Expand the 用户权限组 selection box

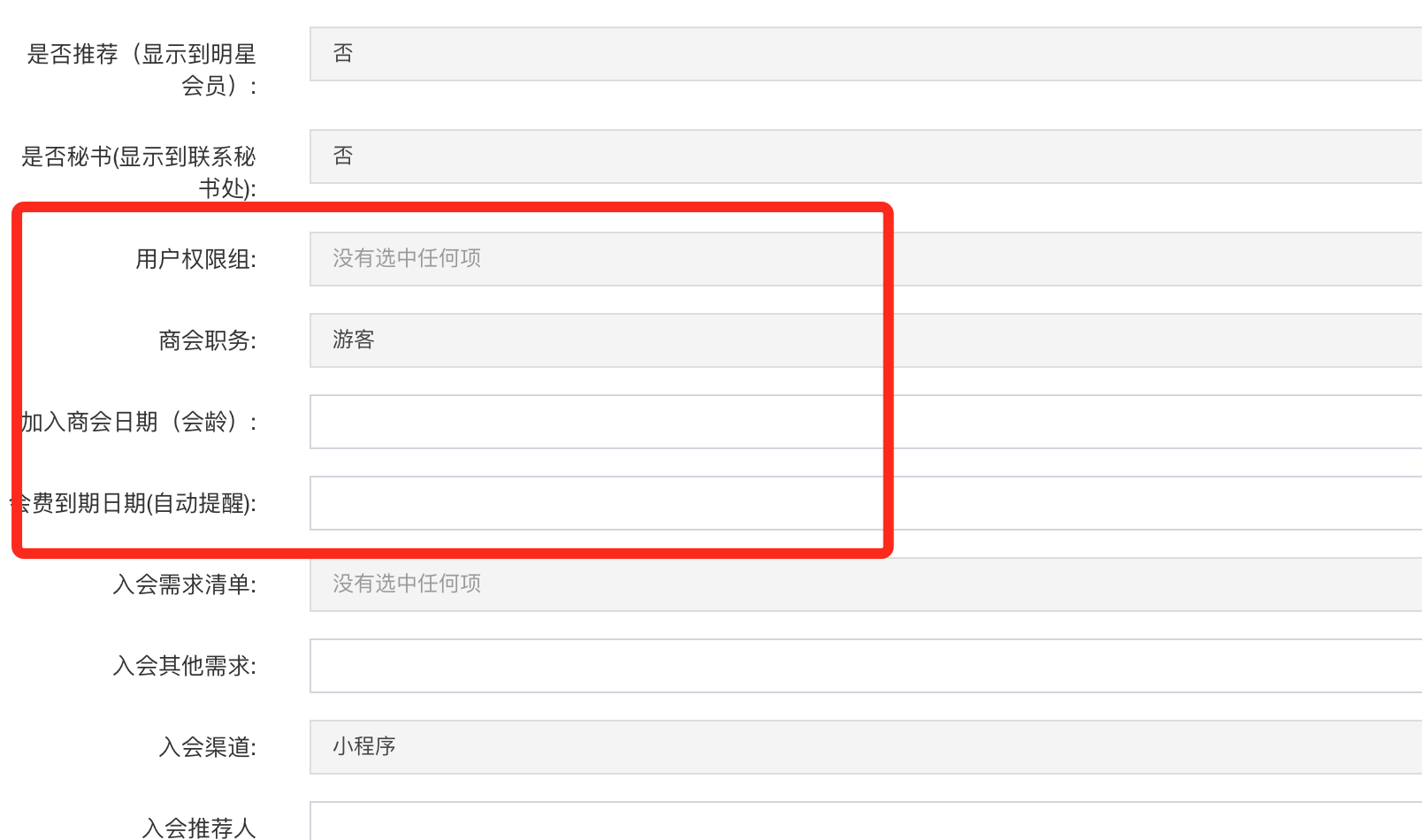pyautogui.click(x=865, y=259)
